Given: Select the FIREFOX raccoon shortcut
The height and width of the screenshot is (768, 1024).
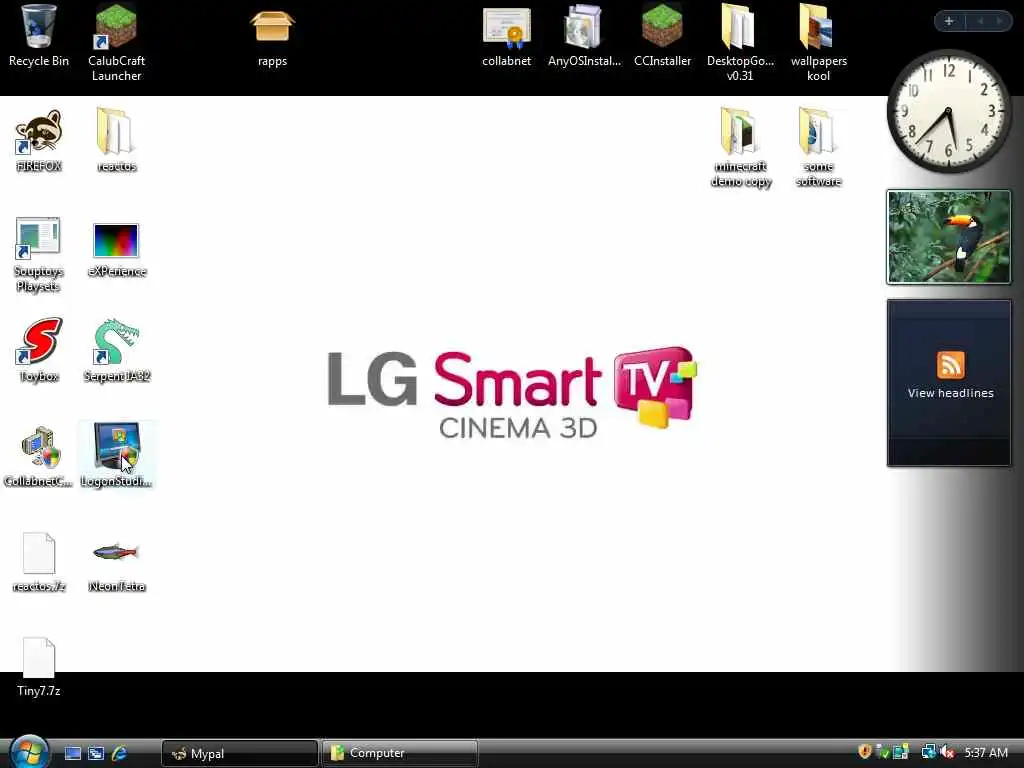Looking at the screenshot, I should pos(39,140).
